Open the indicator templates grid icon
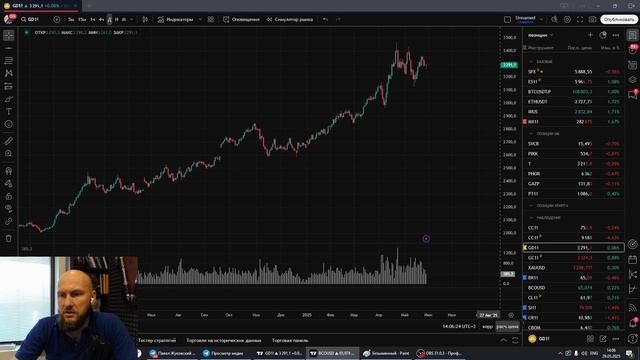The height and width of the screenshot is (360, 640). 211,19
